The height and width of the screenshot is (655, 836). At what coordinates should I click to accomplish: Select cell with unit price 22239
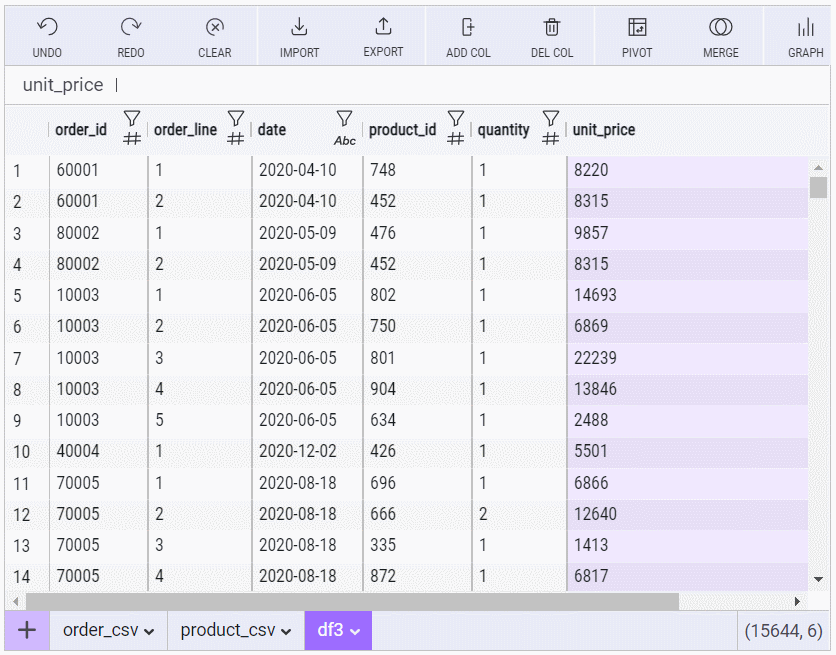click(x=595, y=358)
